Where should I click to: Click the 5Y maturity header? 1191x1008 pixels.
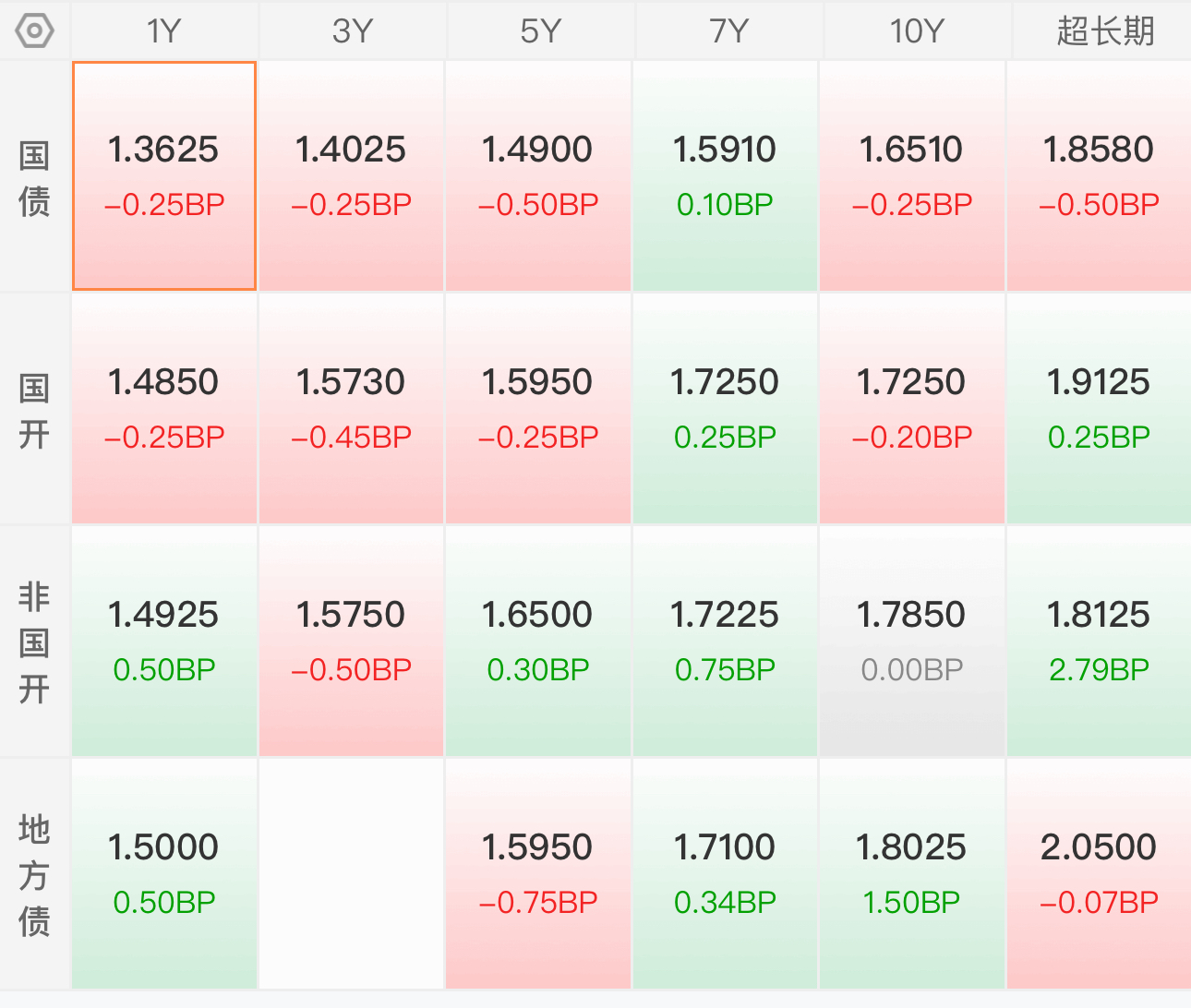(x=540, y=30)
